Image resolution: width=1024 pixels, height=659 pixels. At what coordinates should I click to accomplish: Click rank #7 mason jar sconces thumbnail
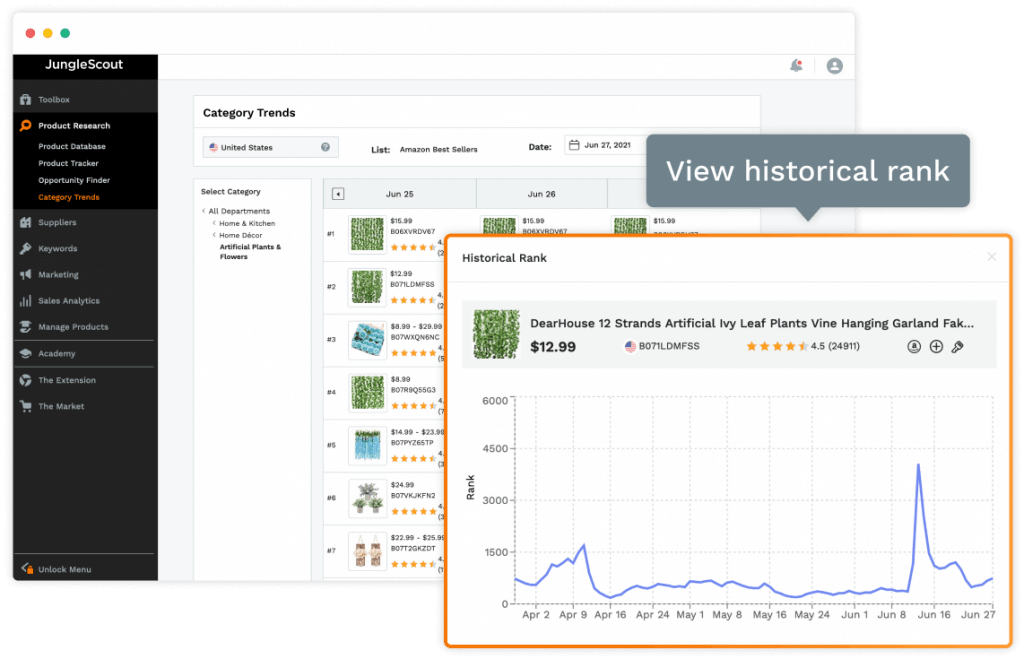click(367, 551)
